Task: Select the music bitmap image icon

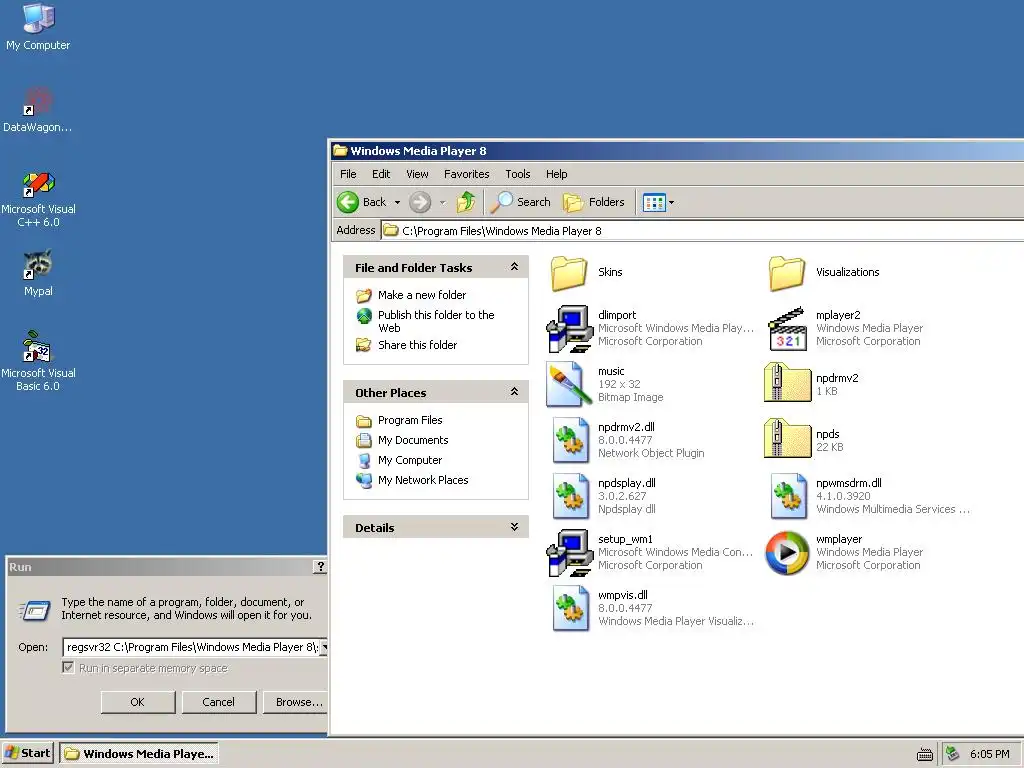Action: (x=569, y=385)
